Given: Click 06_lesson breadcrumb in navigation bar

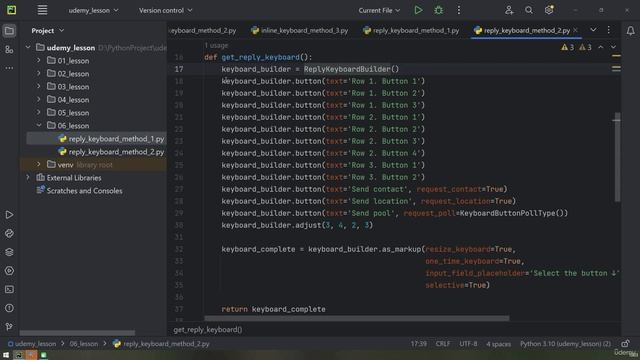Looking at the screenshot, I should point(84,344).
